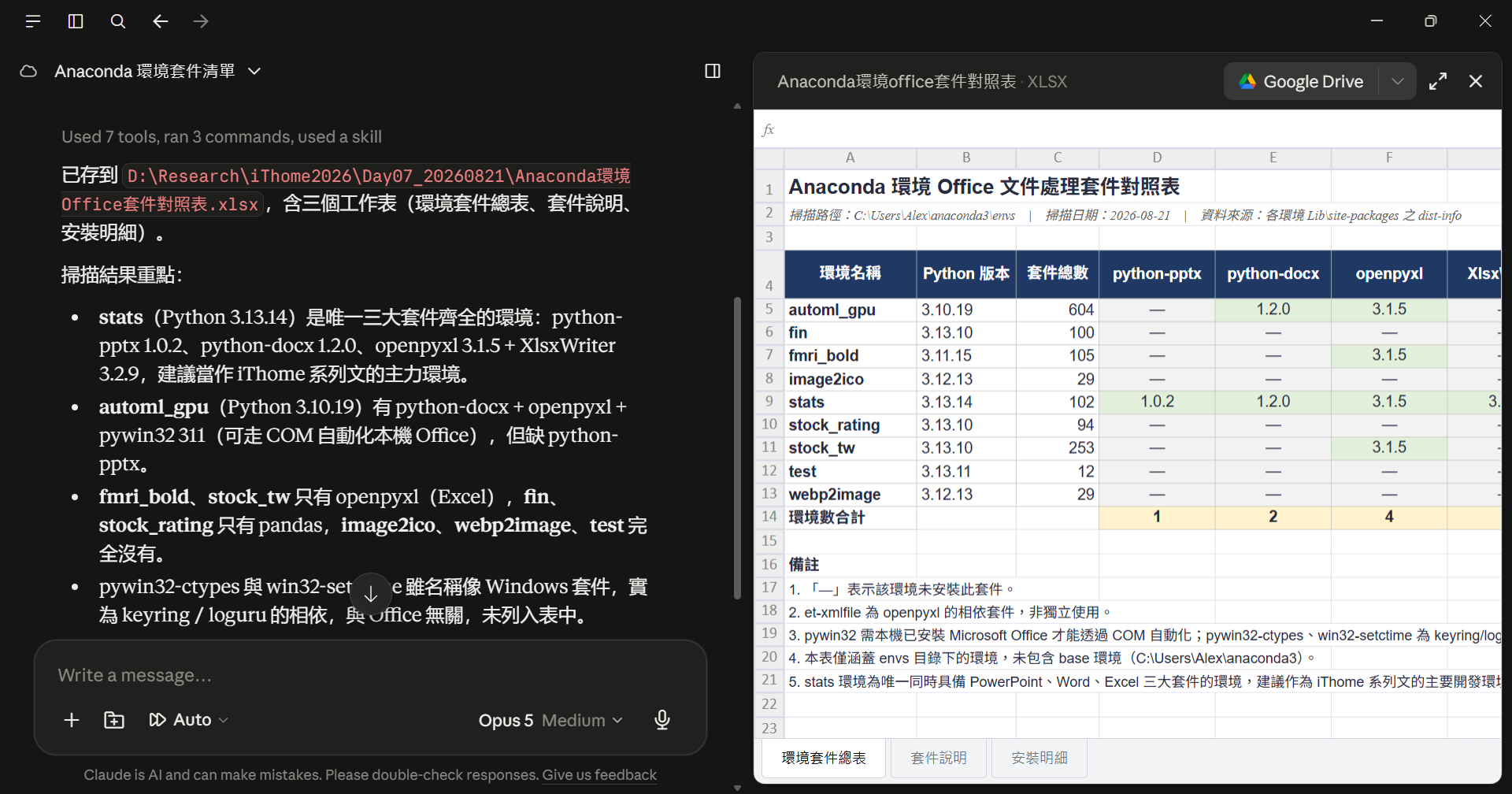Select row 9 header
This screenshot has width=1512, height=794.
(769, 402)
